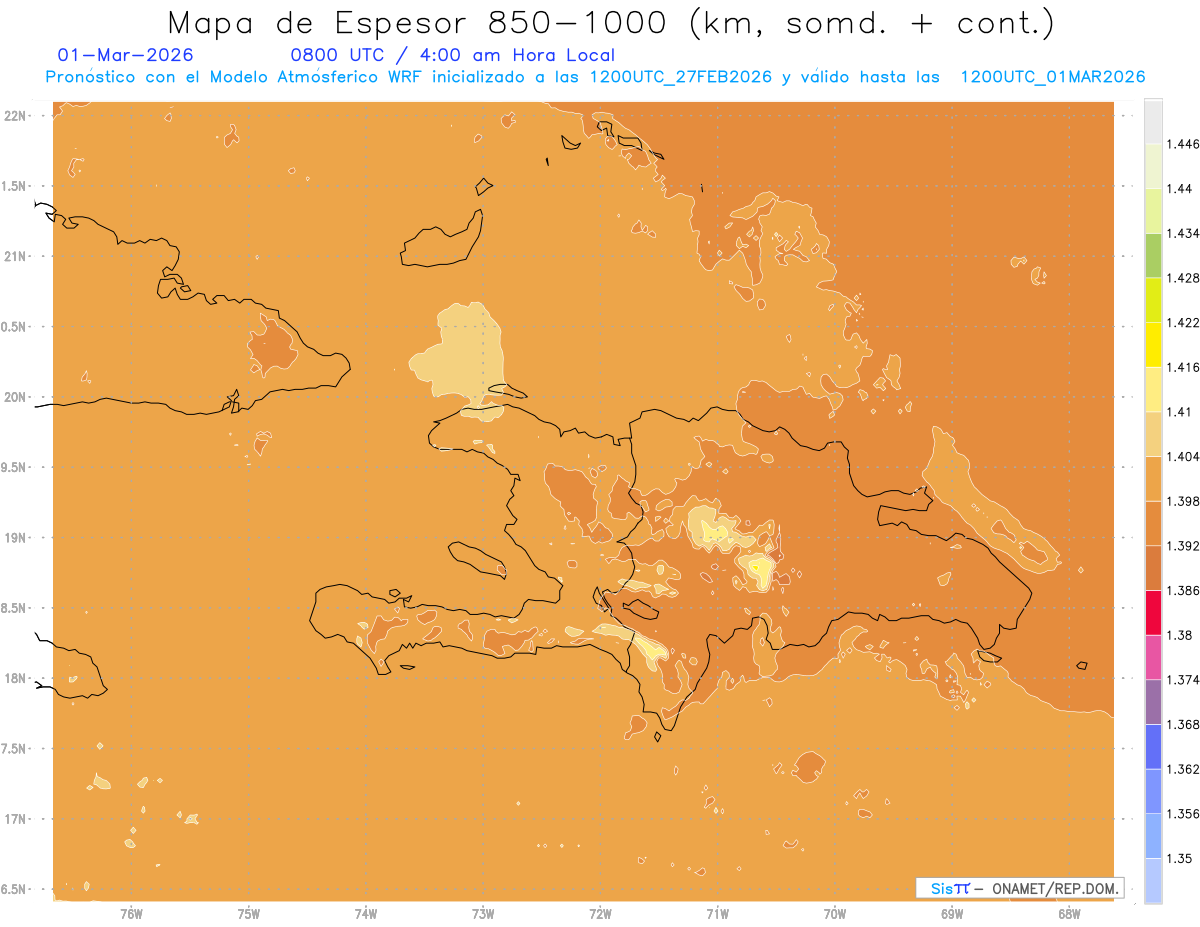
Task: Click the pink legend band above 1.374
Action: click(1153, 657)
